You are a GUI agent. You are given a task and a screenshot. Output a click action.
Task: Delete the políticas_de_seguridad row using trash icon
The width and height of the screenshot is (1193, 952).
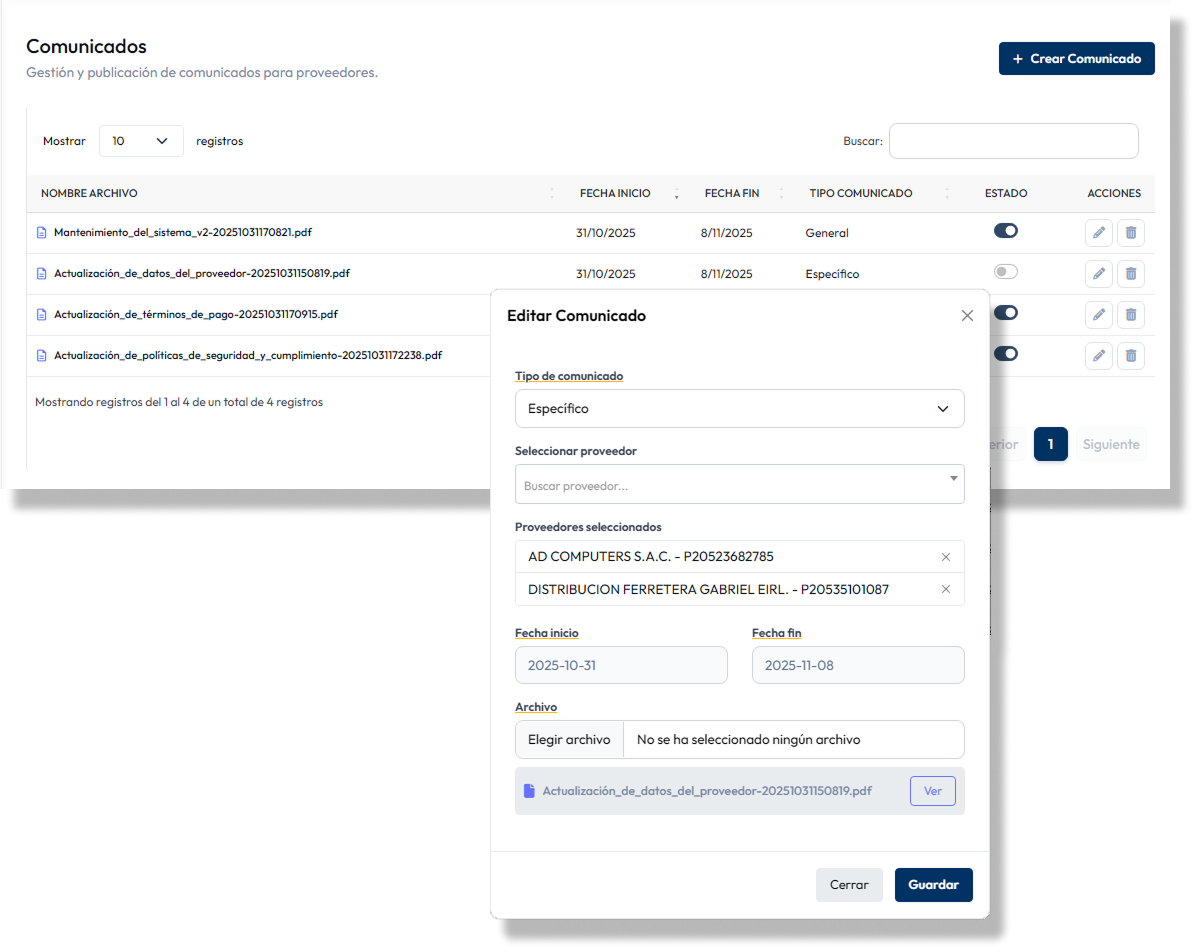(1131, 356)
